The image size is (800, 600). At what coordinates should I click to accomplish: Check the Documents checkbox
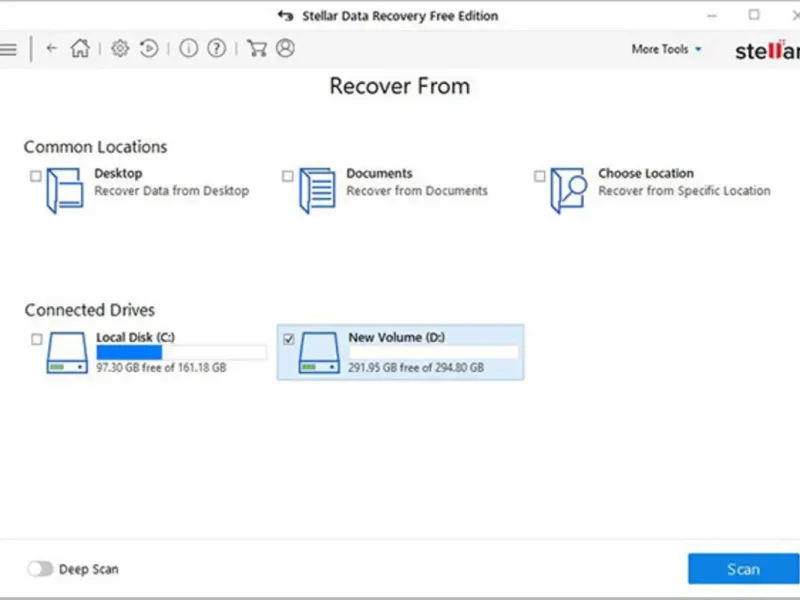(x=288, y=177)
